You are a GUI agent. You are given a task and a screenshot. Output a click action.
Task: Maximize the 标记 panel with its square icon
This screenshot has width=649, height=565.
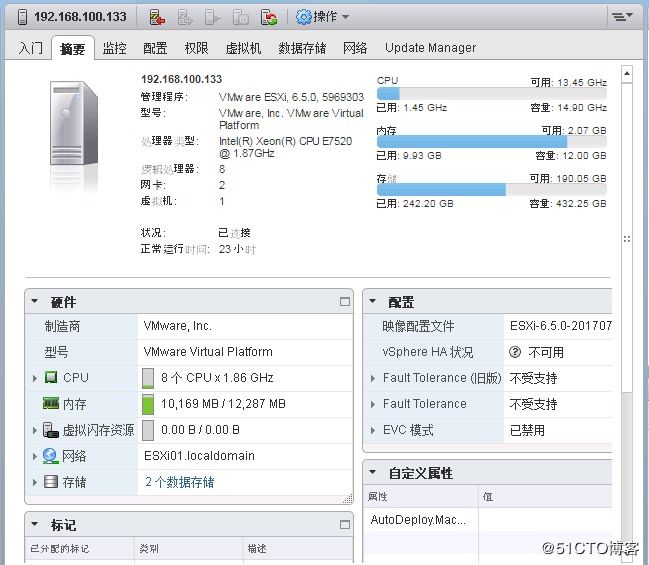click(x=345, y=525)
